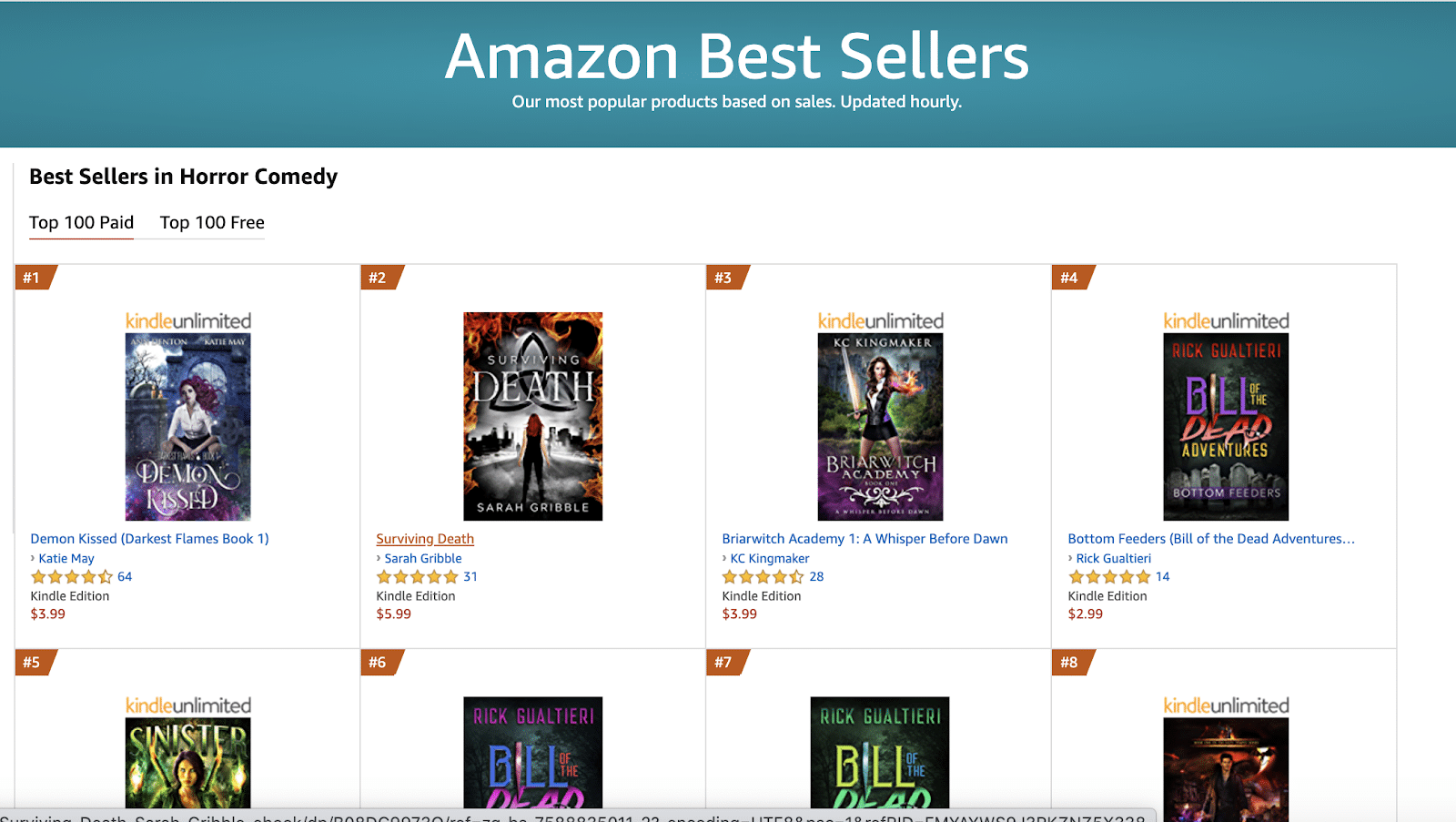Open the Demon Kissed book cover
1456x822 pixels.
pos(187,427)
